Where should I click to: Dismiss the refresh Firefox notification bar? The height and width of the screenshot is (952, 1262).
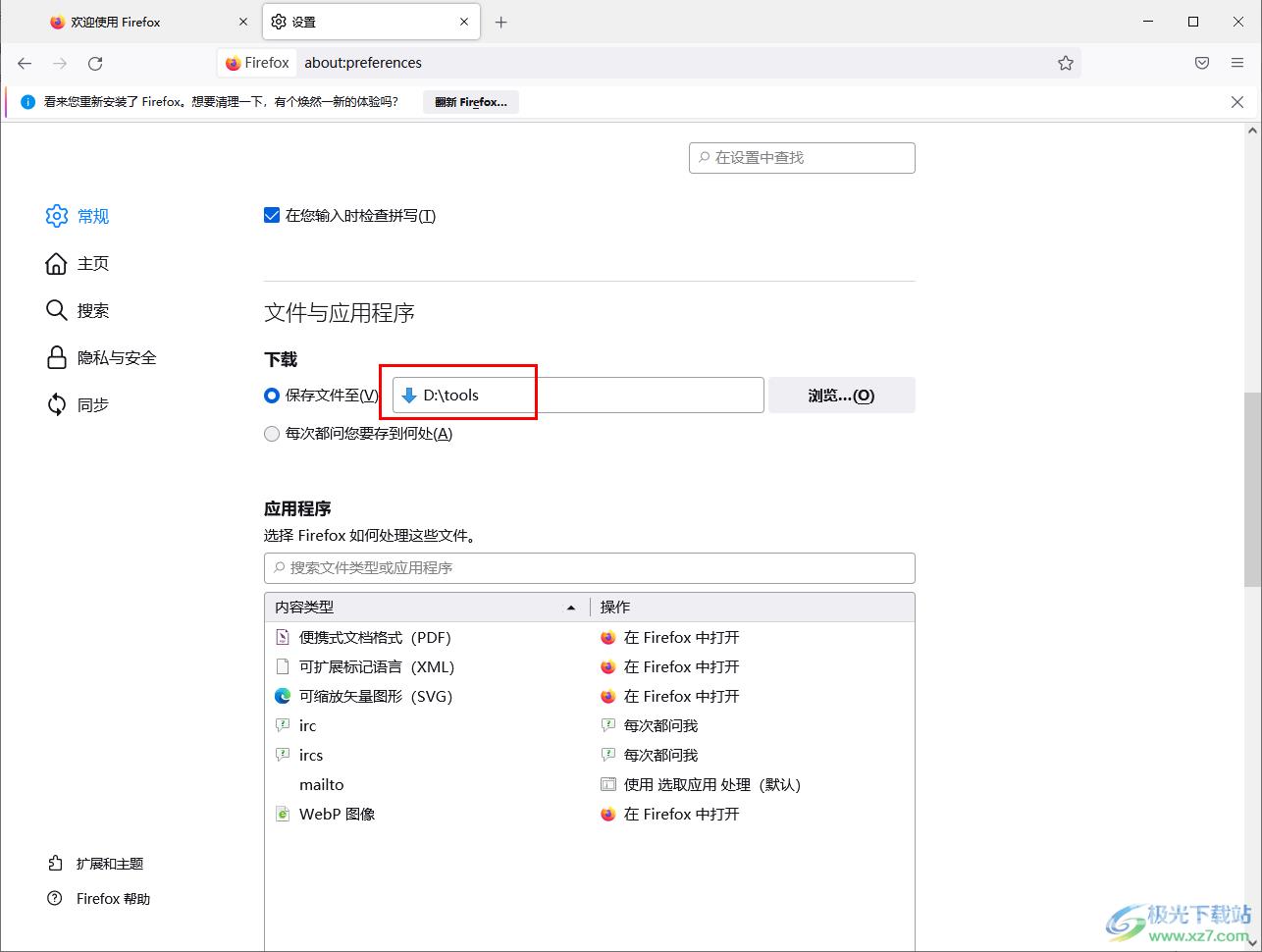[x=1237, y=102]
